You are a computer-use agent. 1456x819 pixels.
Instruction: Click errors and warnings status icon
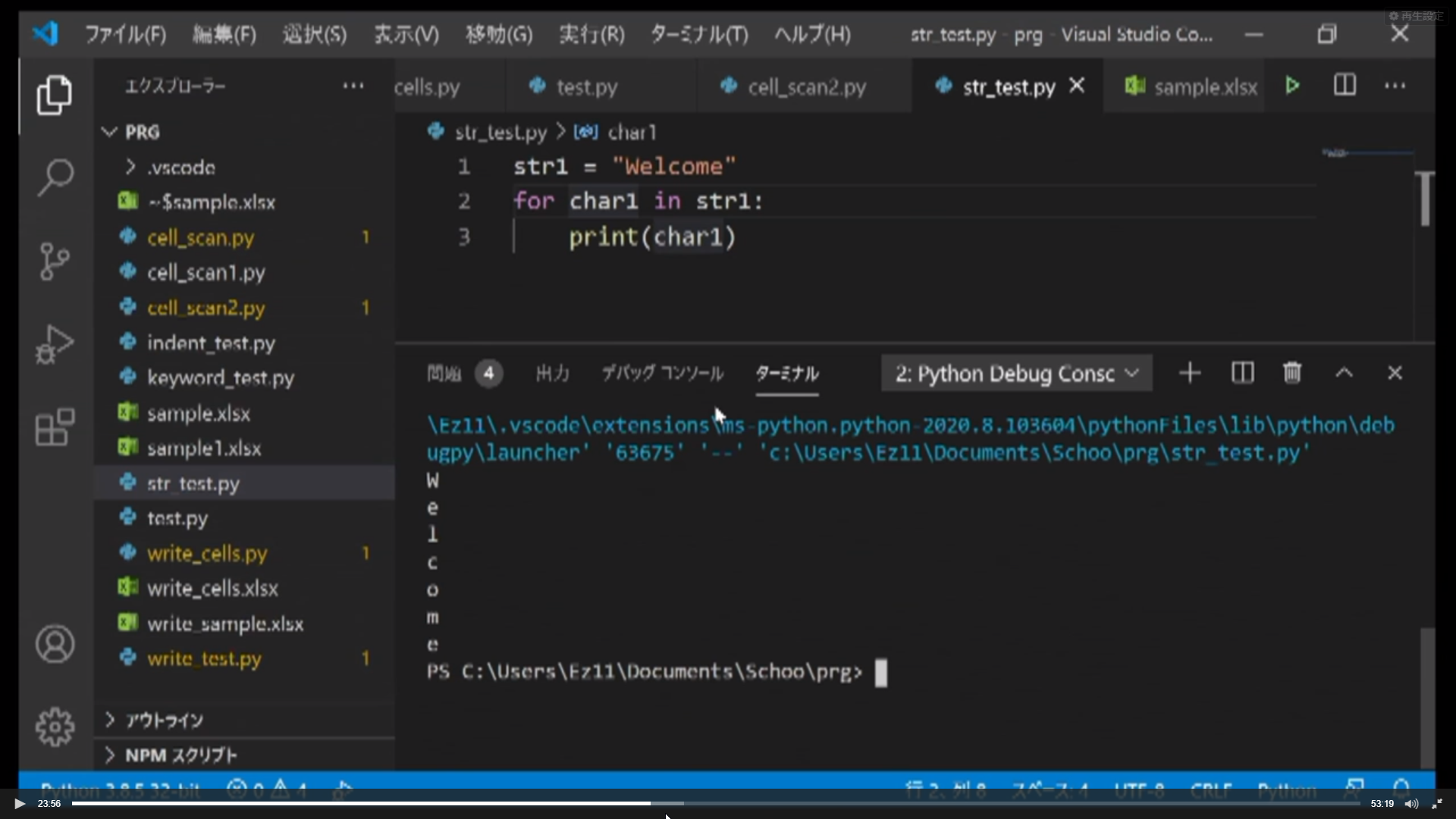pyautogui.click(x=267, y=790)
